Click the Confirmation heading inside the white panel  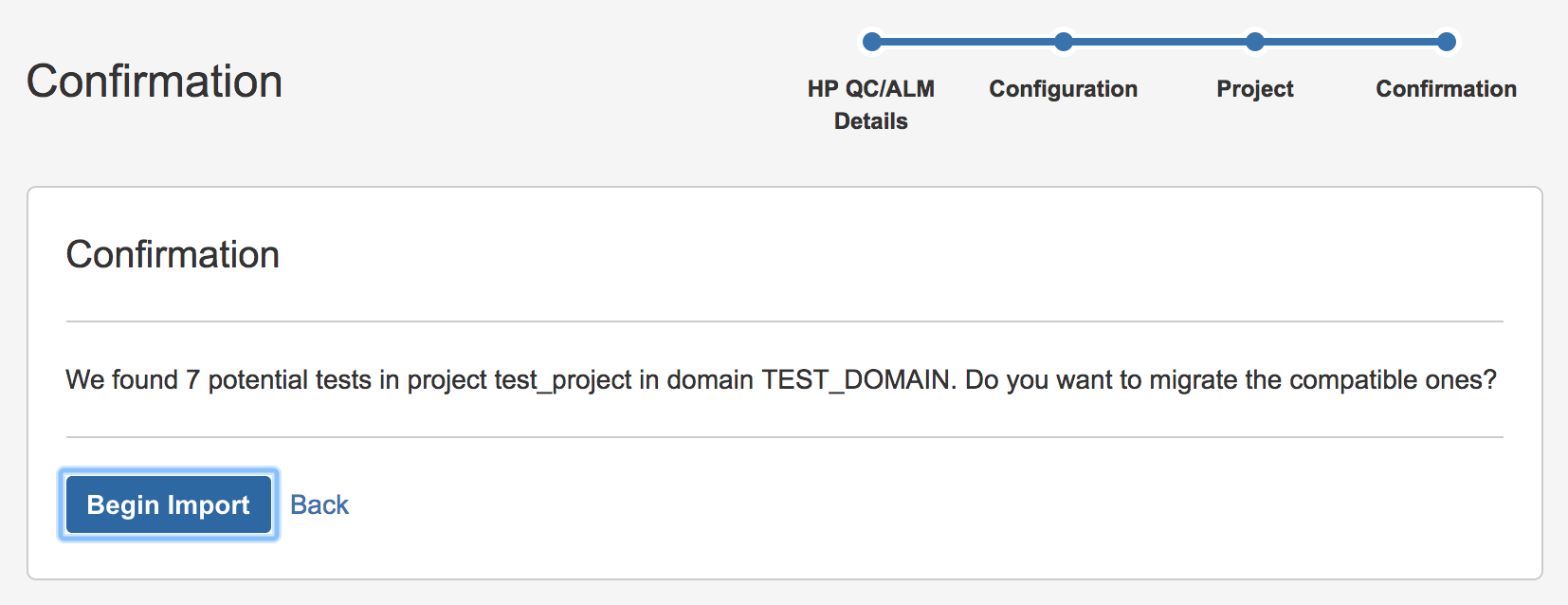pos(173,254)
